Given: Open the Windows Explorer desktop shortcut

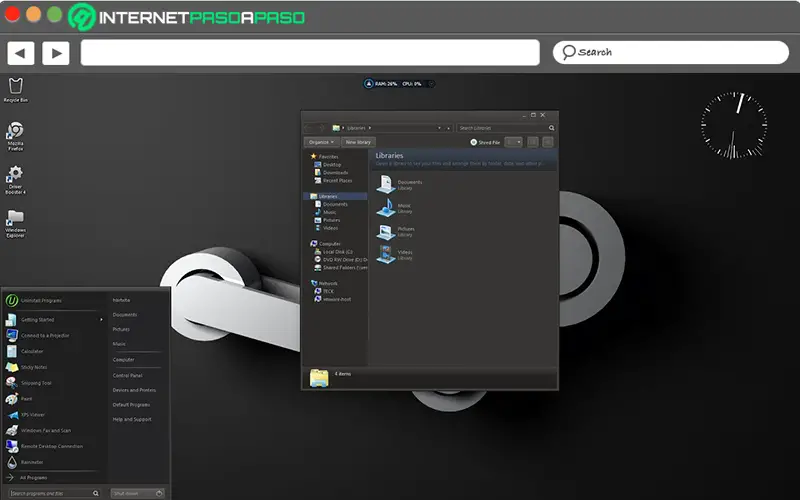Looking at the screenshot, I should [15, 223].
